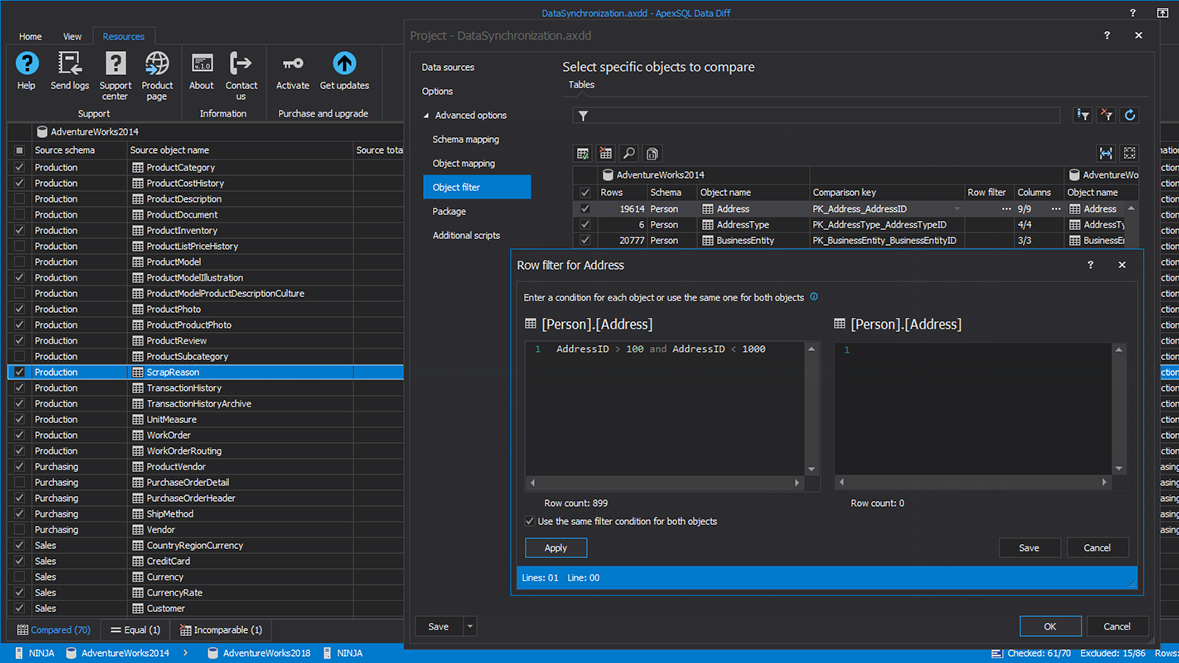Screen dimensions: 1179x663
Task: Click Cancel in the Project dialog
Action: point(1117,626)
